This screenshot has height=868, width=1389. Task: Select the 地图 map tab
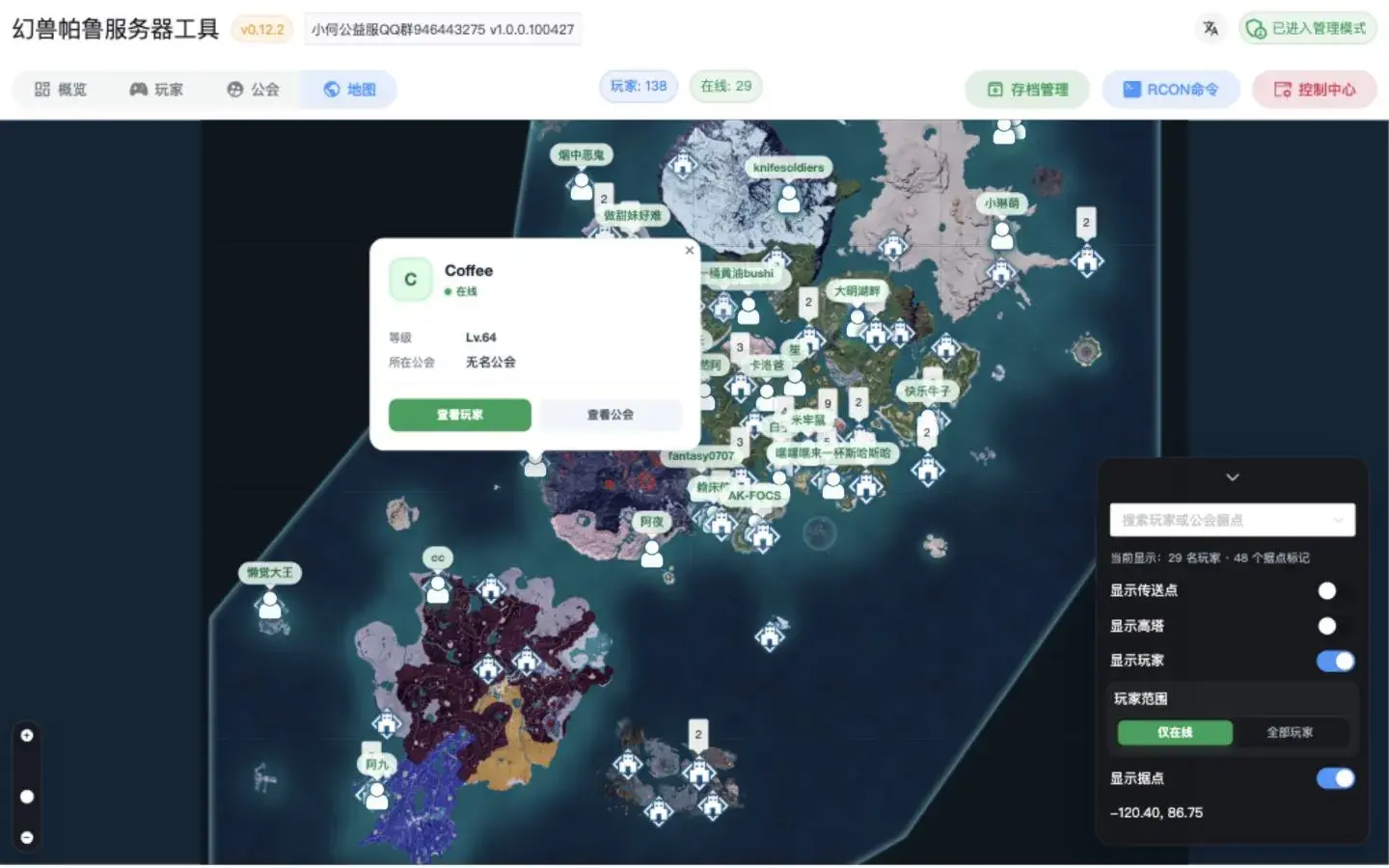348,90
